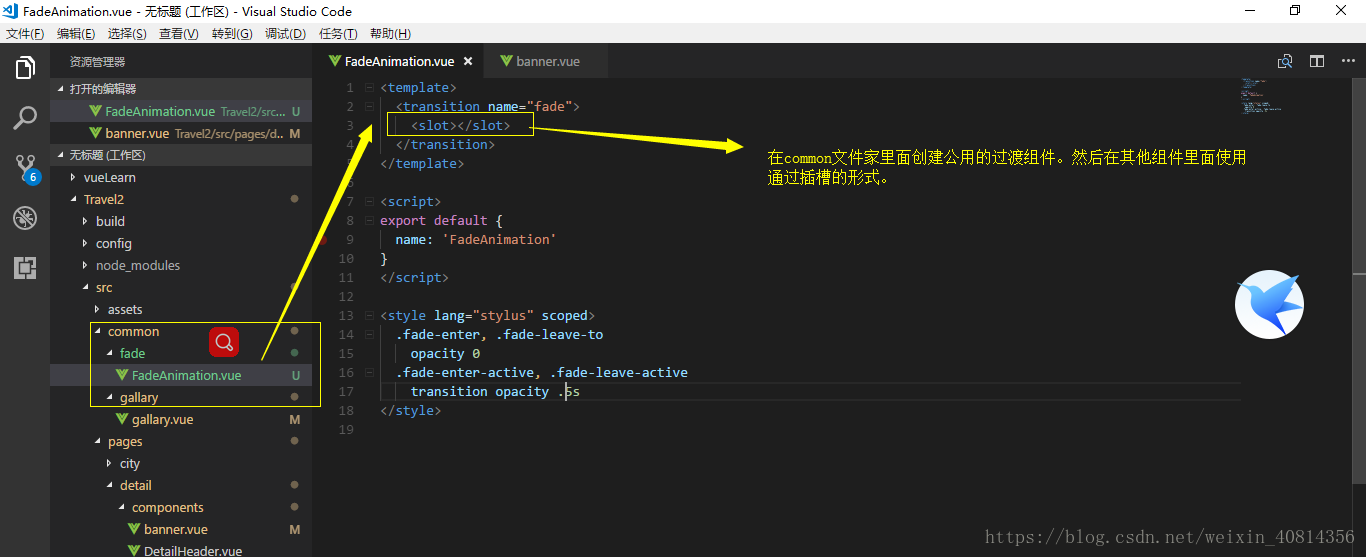The height and width of the screenshot is (557, 1366).
Task: Fold the template block at line 1
Action: [369, 88]
